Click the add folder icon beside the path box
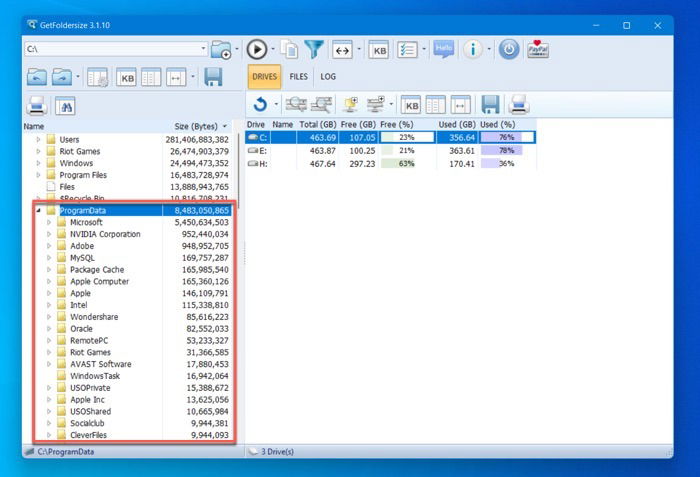The image size is (700, 477). [221, 49]
